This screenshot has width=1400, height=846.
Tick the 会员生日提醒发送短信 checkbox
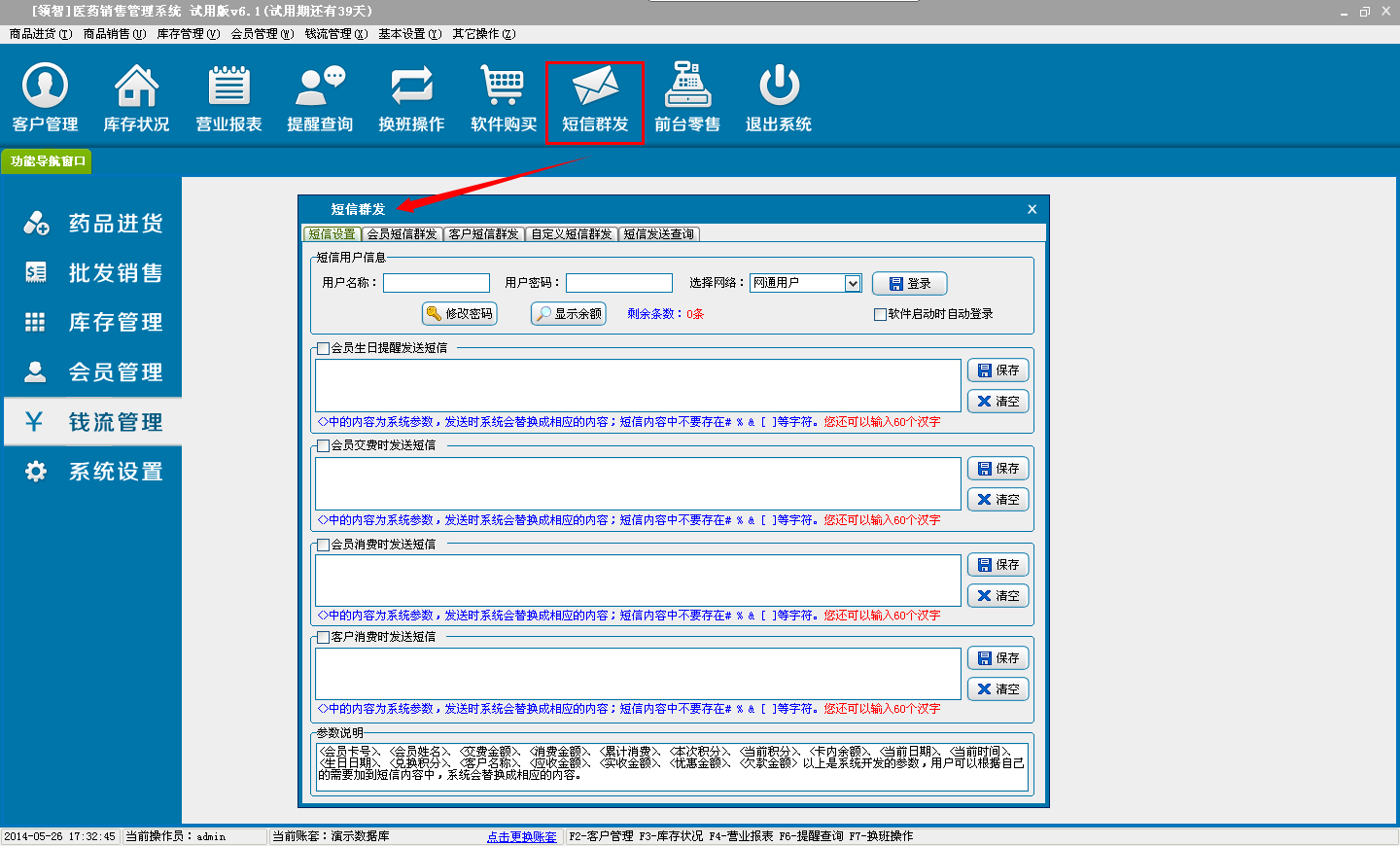324,348
